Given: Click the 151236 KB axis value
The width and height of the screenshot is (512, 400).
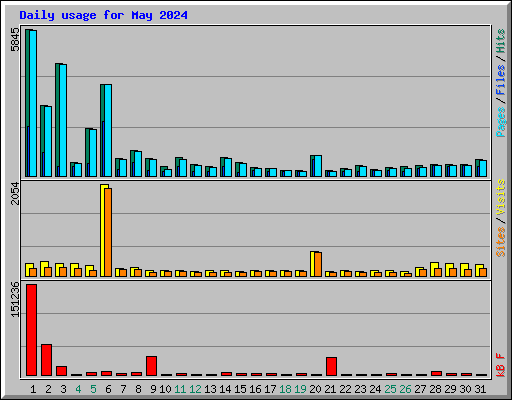Looking at the screenshot, I should tap(15, 299).
